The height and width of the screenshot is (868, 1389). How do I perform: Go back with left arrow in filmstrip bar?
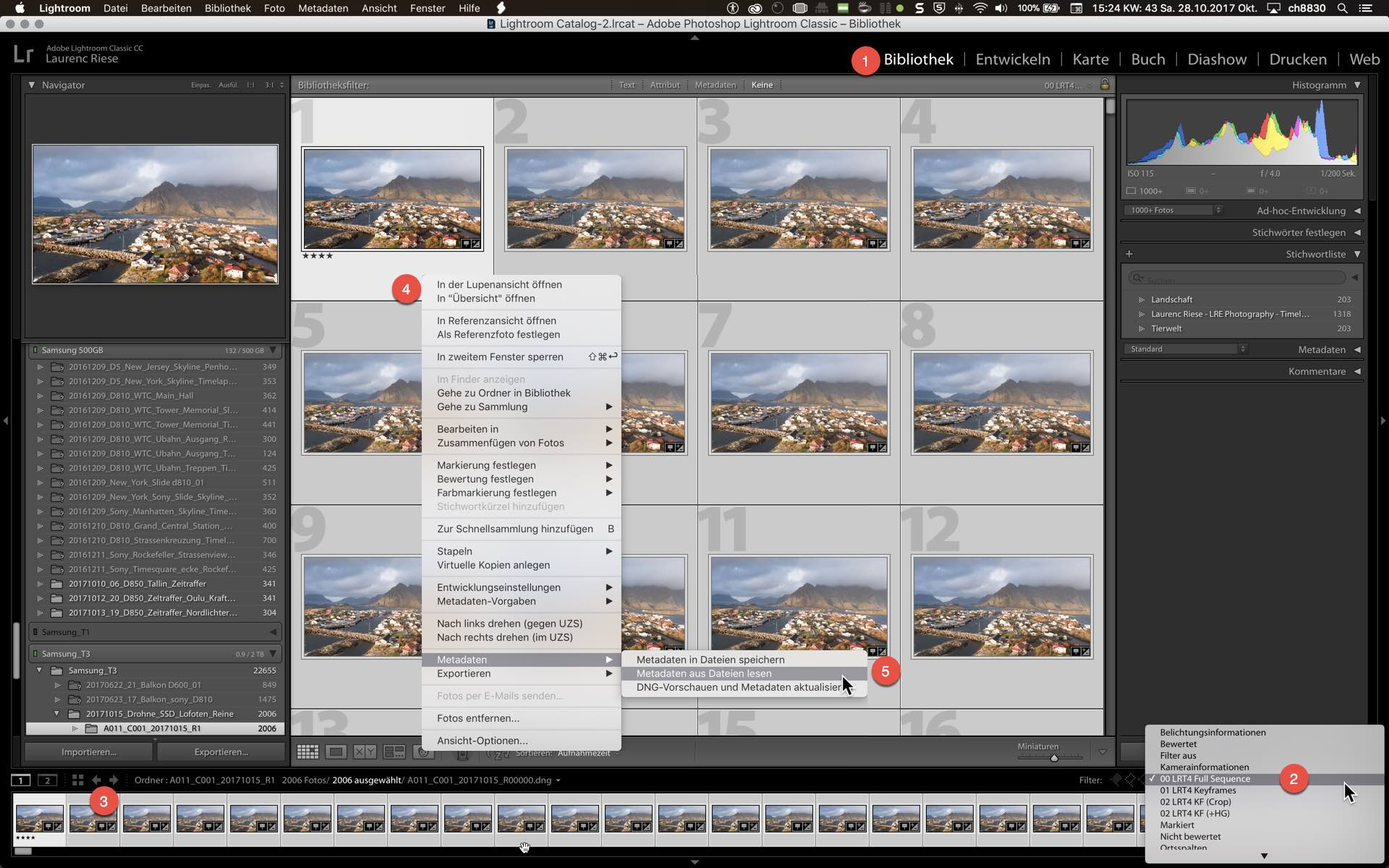pyautogui.click(x=96, y=780)
